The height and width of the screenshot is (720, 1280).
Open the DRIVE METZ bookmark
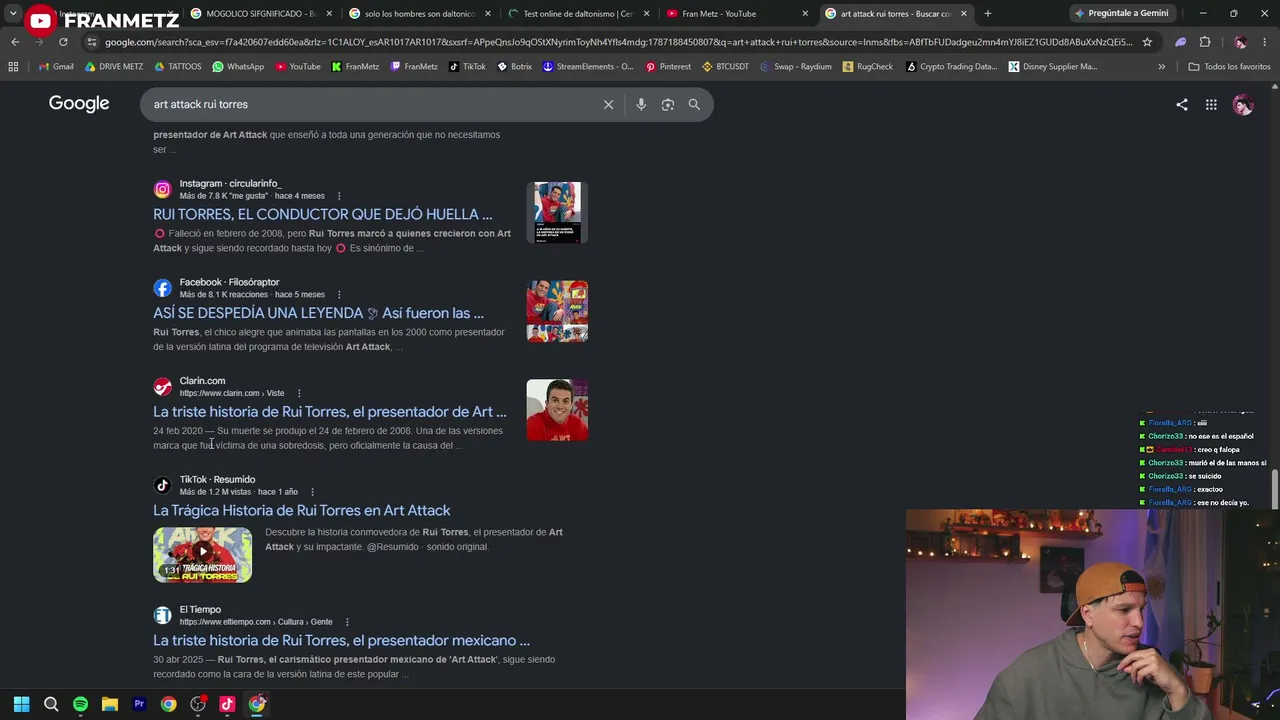point(114,67)
